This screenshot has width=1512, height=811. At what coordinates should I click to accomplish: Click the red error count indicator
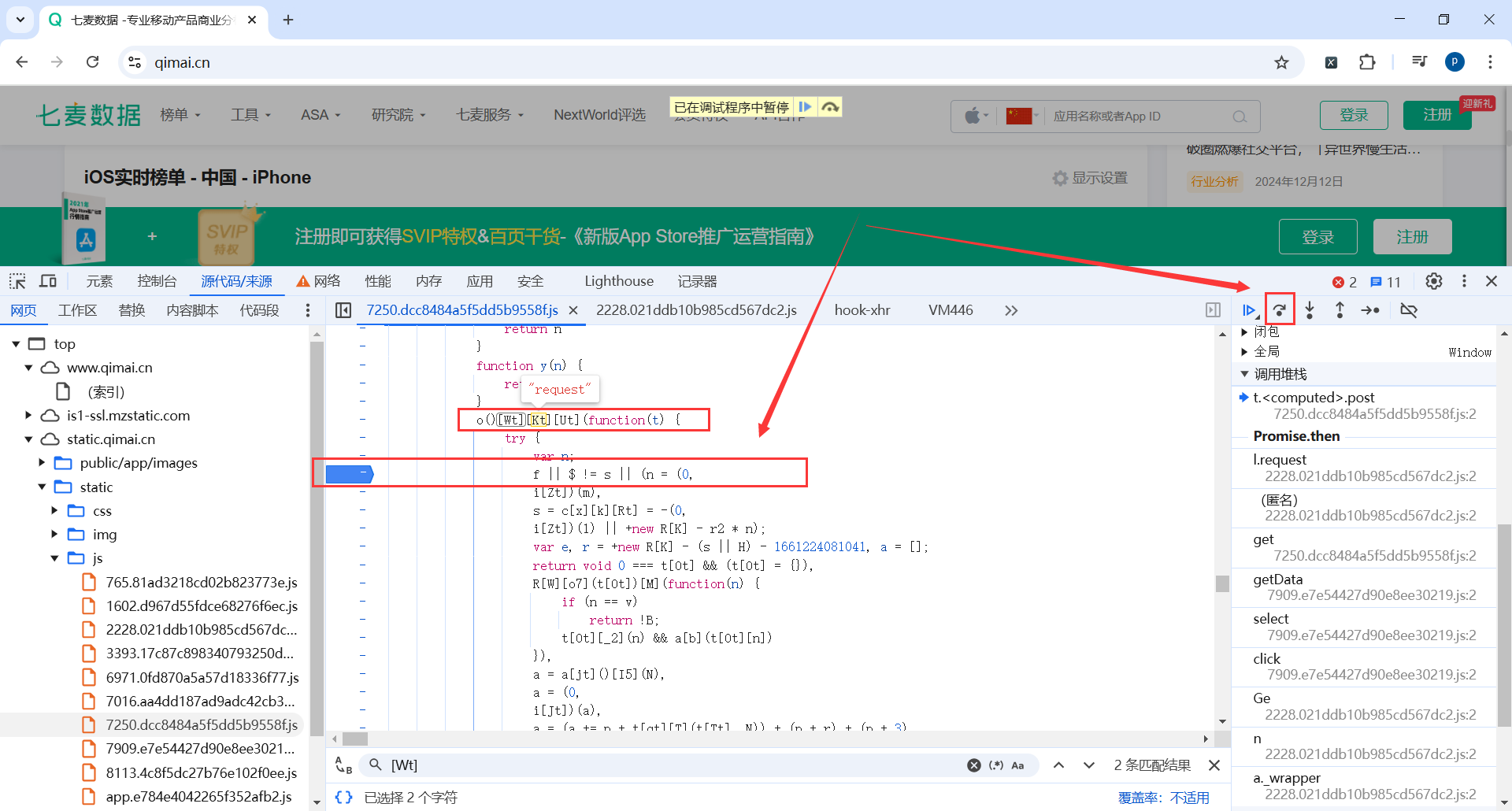(1344, 282)
